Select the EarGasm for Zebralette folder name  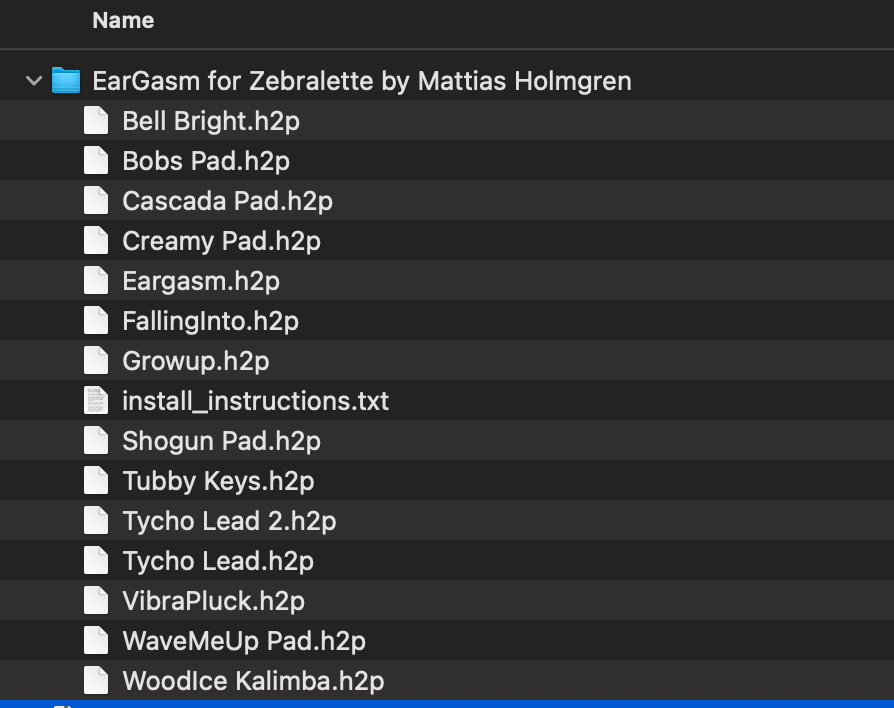[x=361, y=81]
